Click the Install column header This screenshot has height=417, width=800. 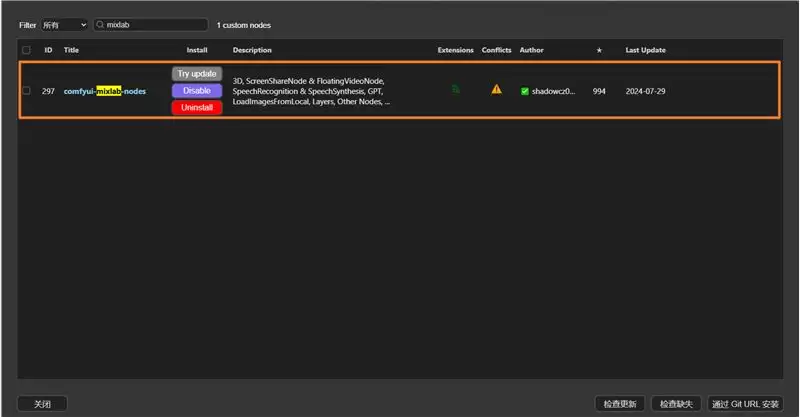coord(197,50)
